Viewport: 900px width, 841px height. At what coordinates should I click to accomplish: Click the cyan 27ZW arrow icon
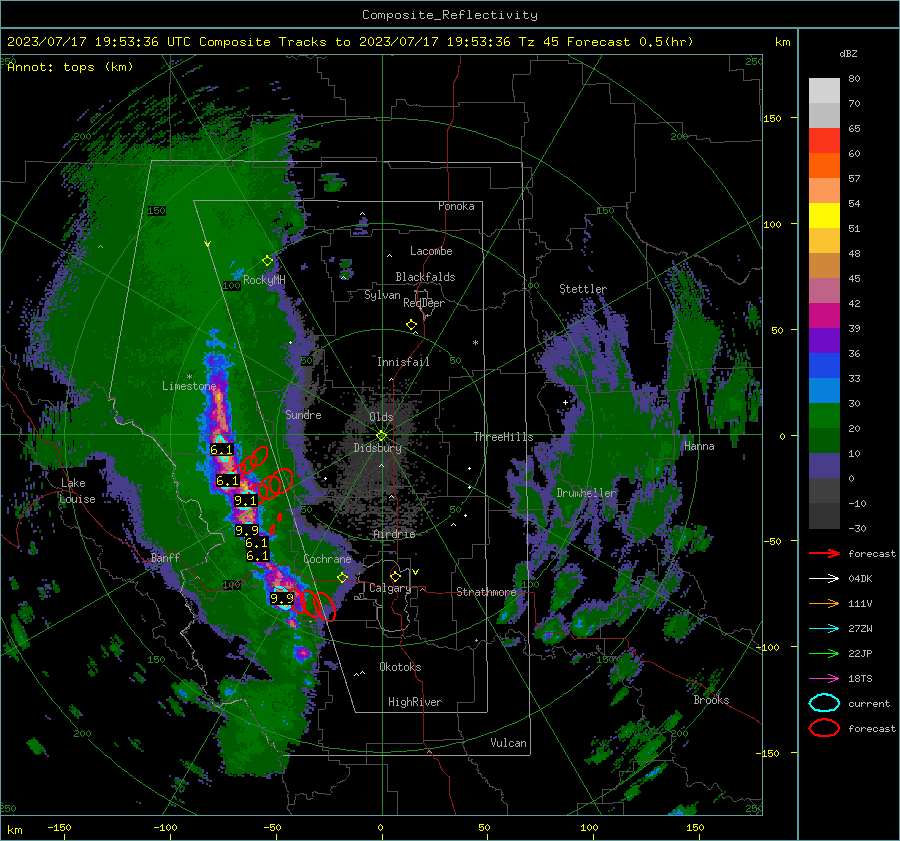[824, 629]
